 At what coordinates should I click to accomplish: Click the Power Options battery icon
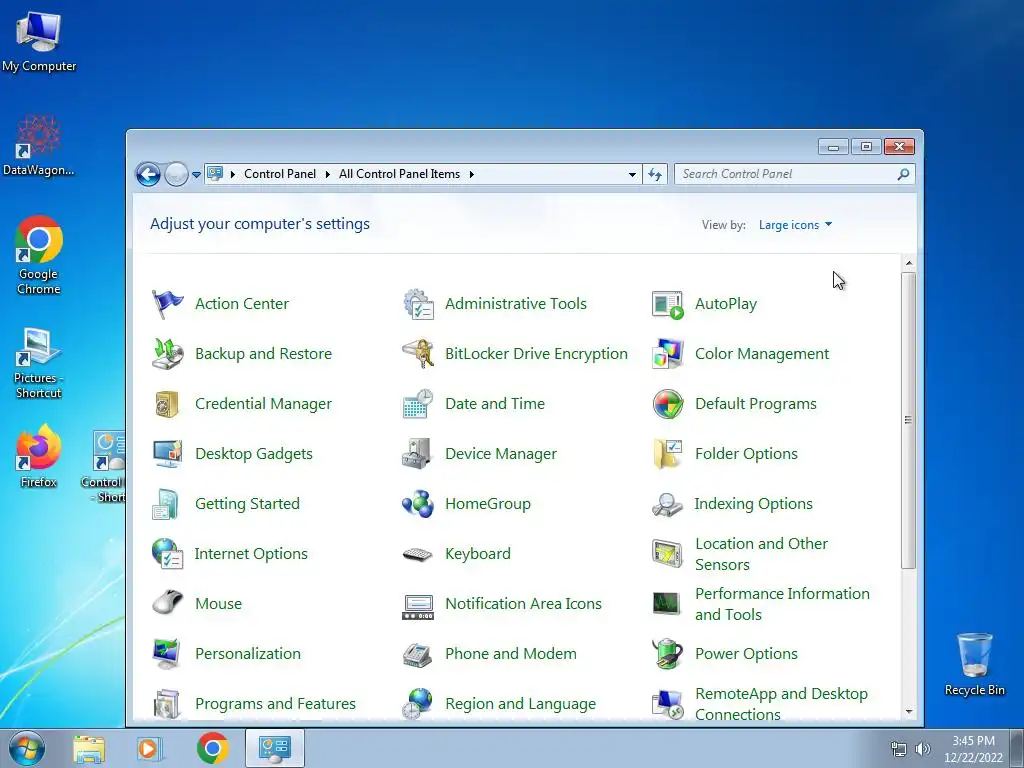tap(667, 654)
